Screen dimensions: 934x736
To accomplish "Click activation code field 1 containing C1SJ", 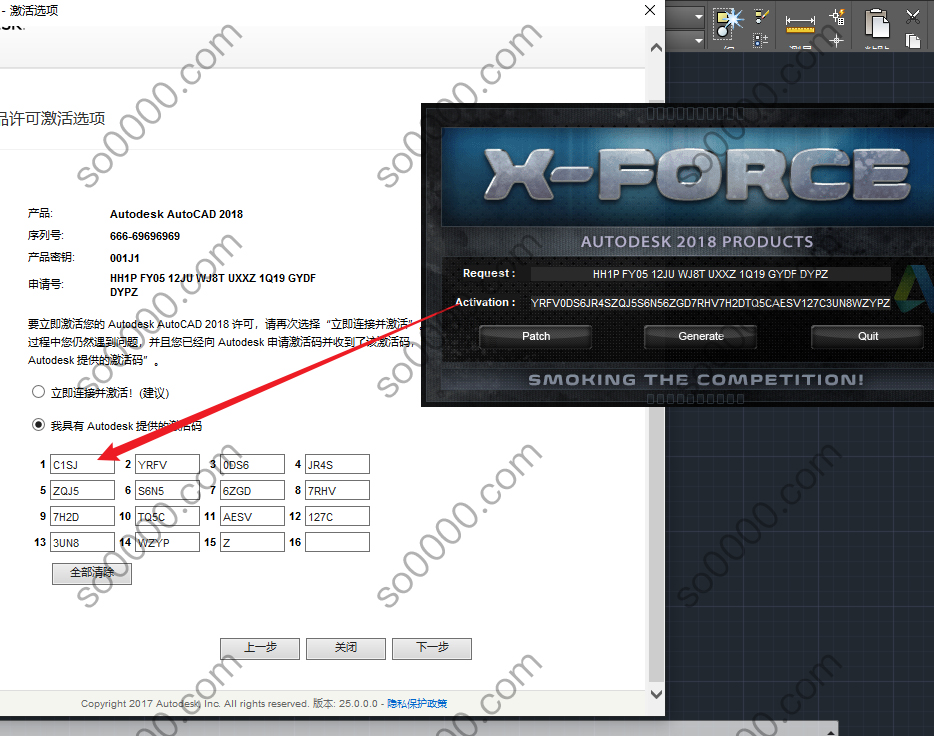I will click(82, 464).
